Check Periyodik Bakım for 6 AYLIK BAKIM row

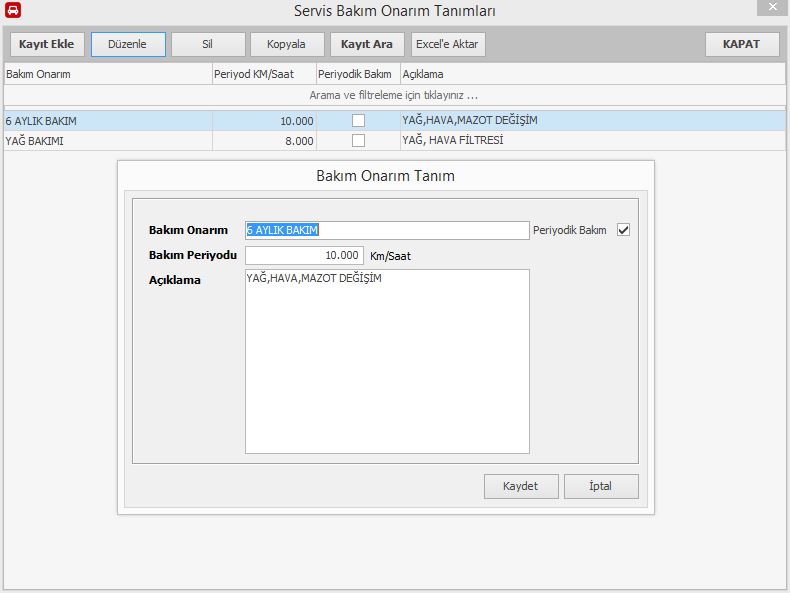click(x=358, y=121)
